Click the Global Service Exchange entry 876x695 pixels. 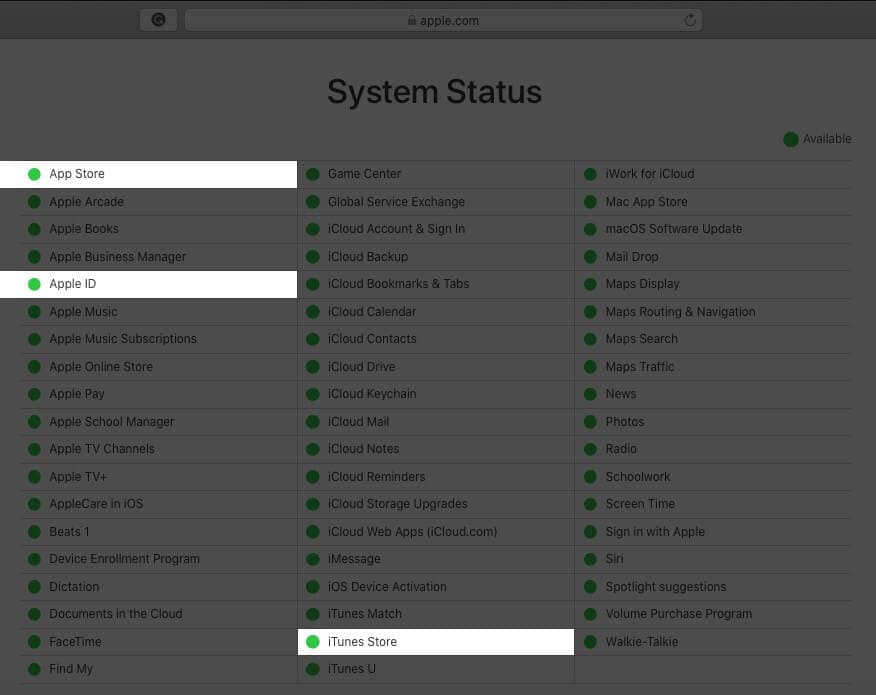pos(396,202)
